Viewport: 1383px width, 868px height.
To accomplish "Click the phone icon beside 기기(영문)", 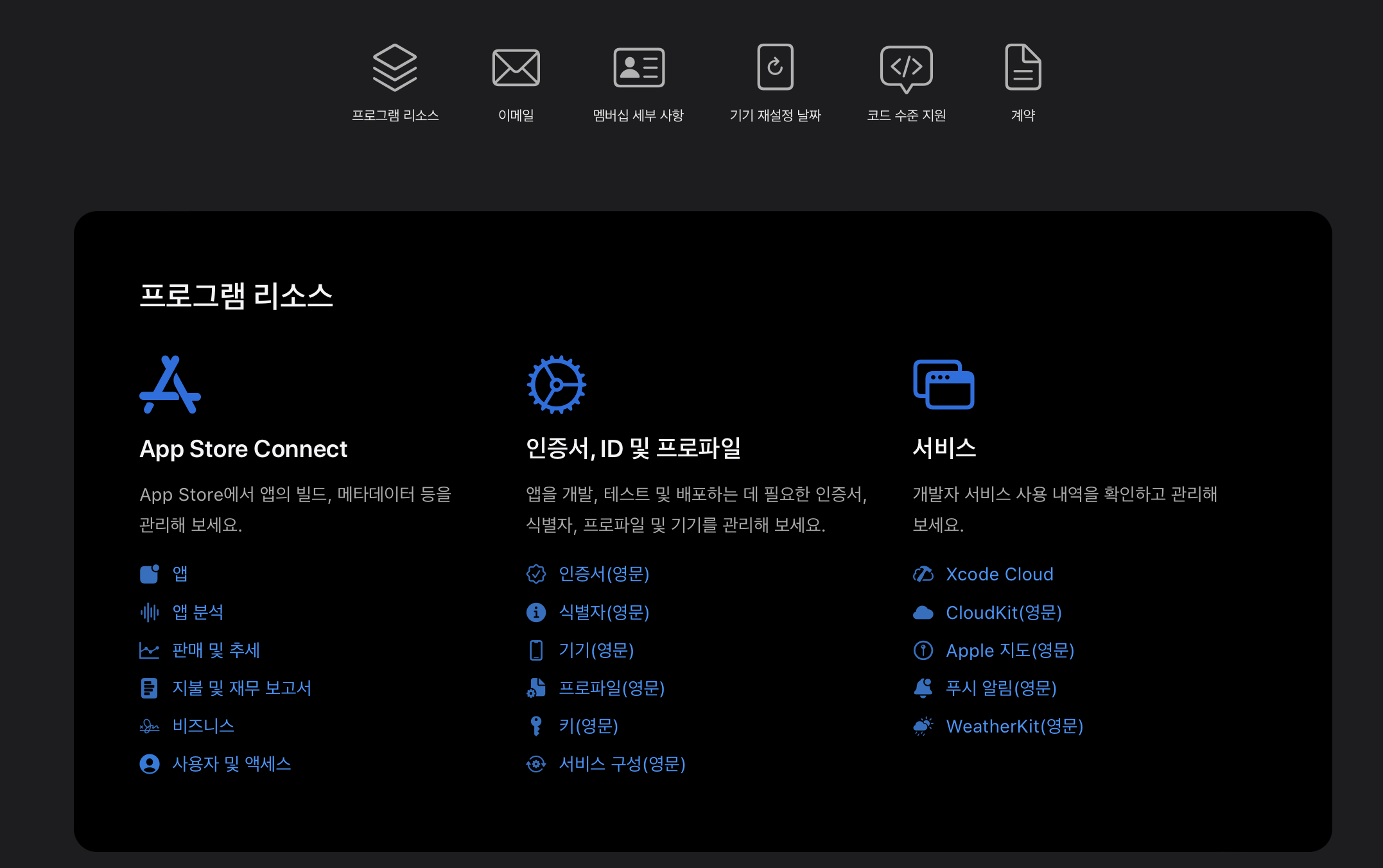I will click(x=536, y=650).
